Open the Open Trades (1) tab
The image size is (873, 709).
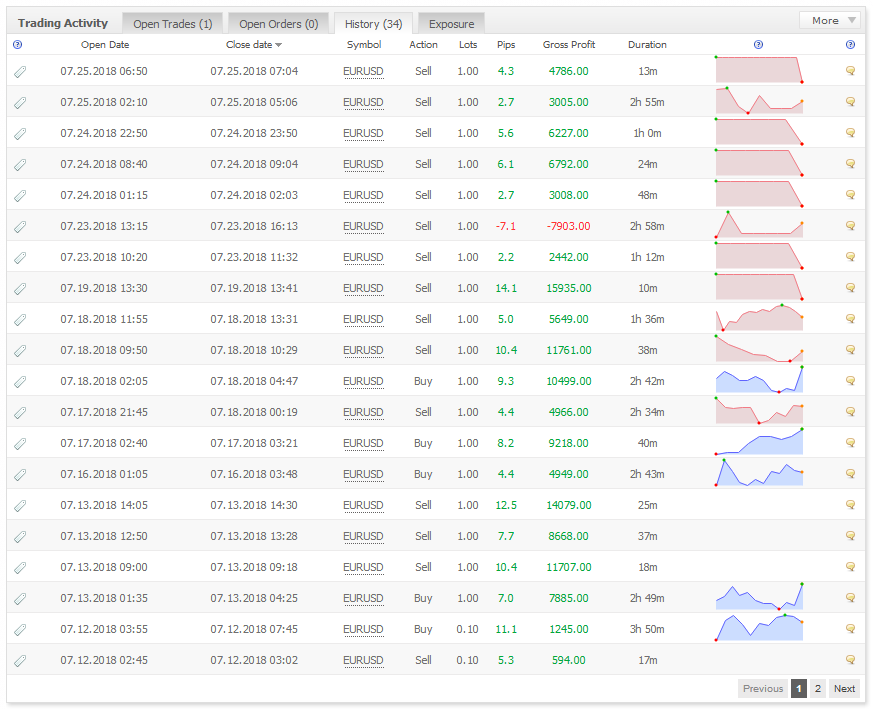(173, 24)
